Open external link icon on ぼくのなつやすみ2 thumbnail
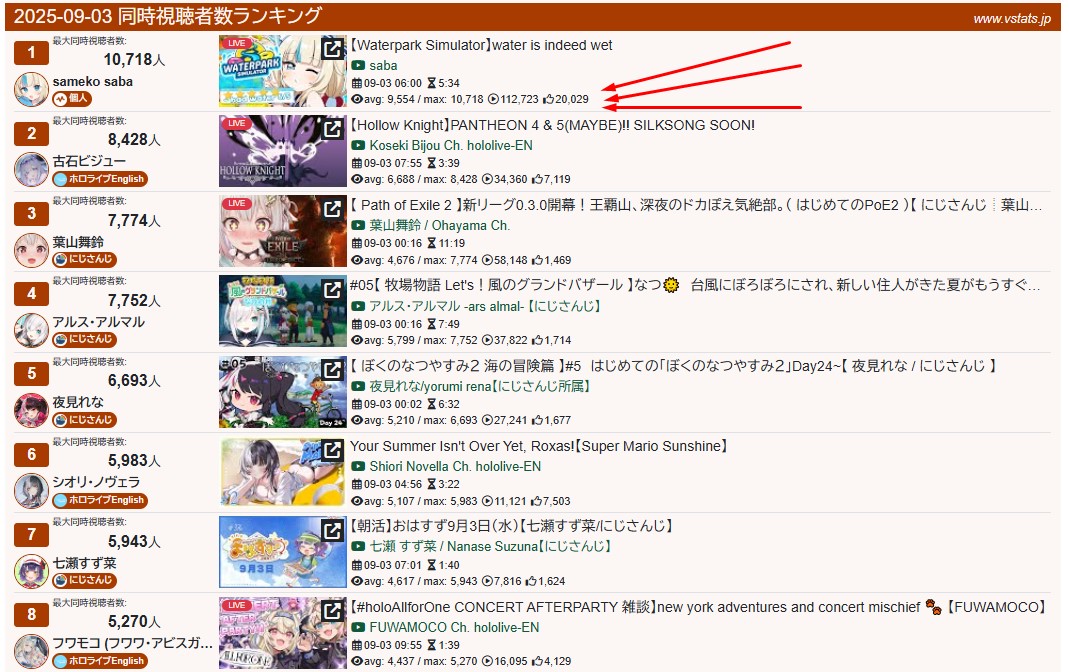This screenshot has height=672, width=1069. pos(332,369)
